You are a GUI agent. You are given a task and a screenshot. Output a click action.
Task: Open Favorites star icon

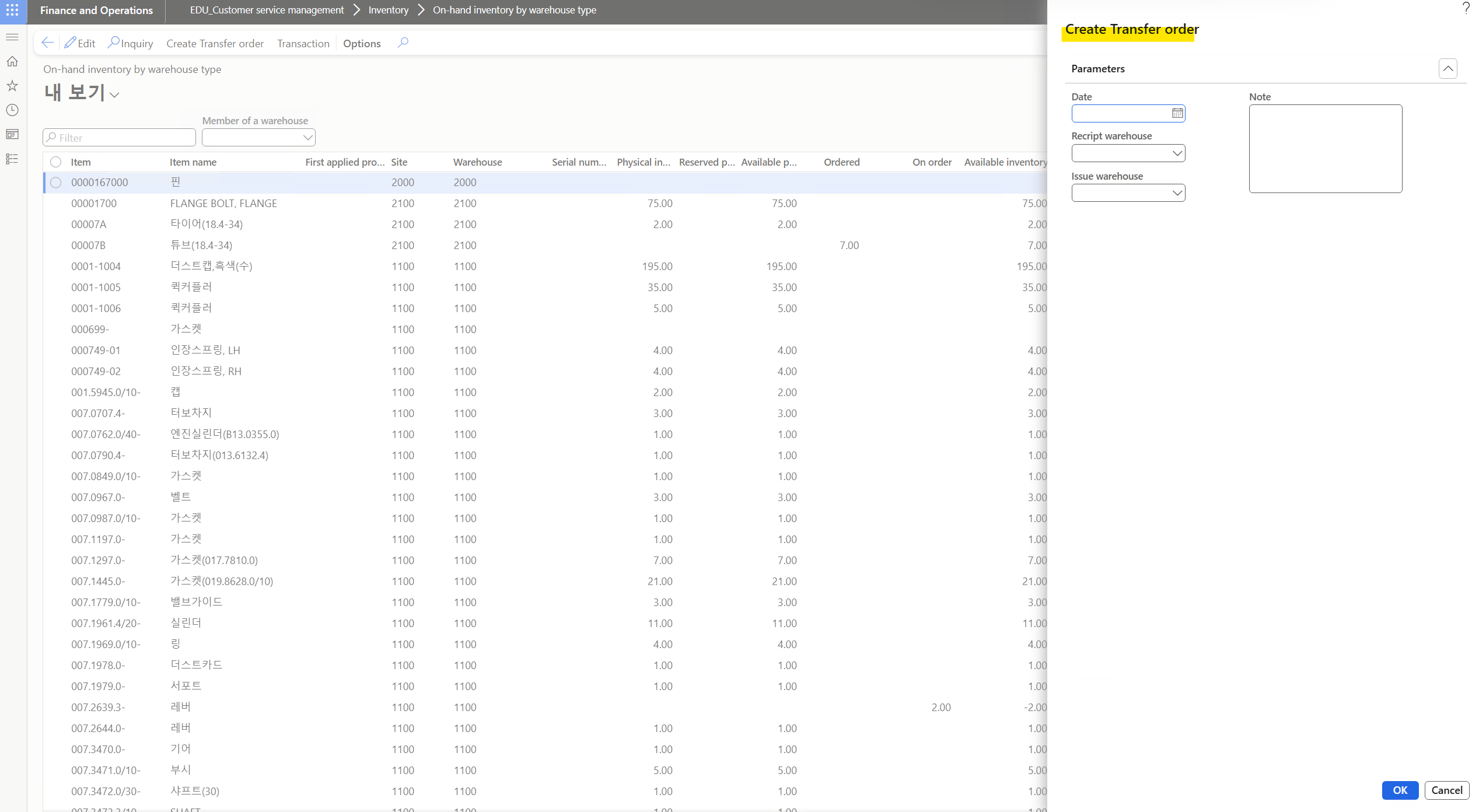[12, 86]
